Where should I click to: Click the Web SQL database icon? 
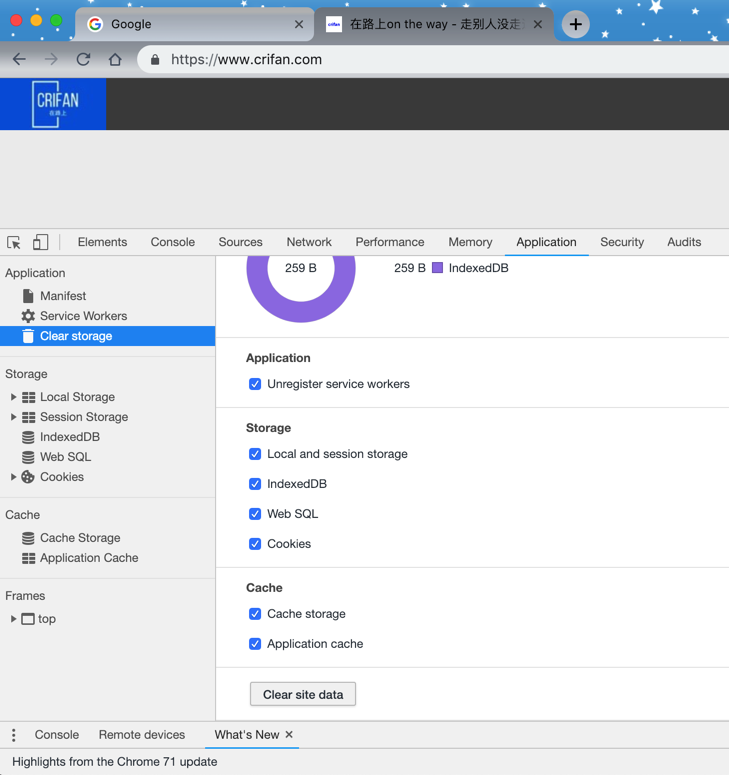28,457
